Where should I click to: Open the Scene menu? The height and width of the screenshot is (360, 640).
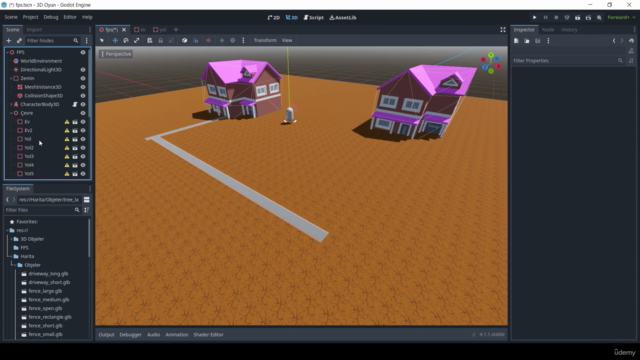(x=11, y=17)
